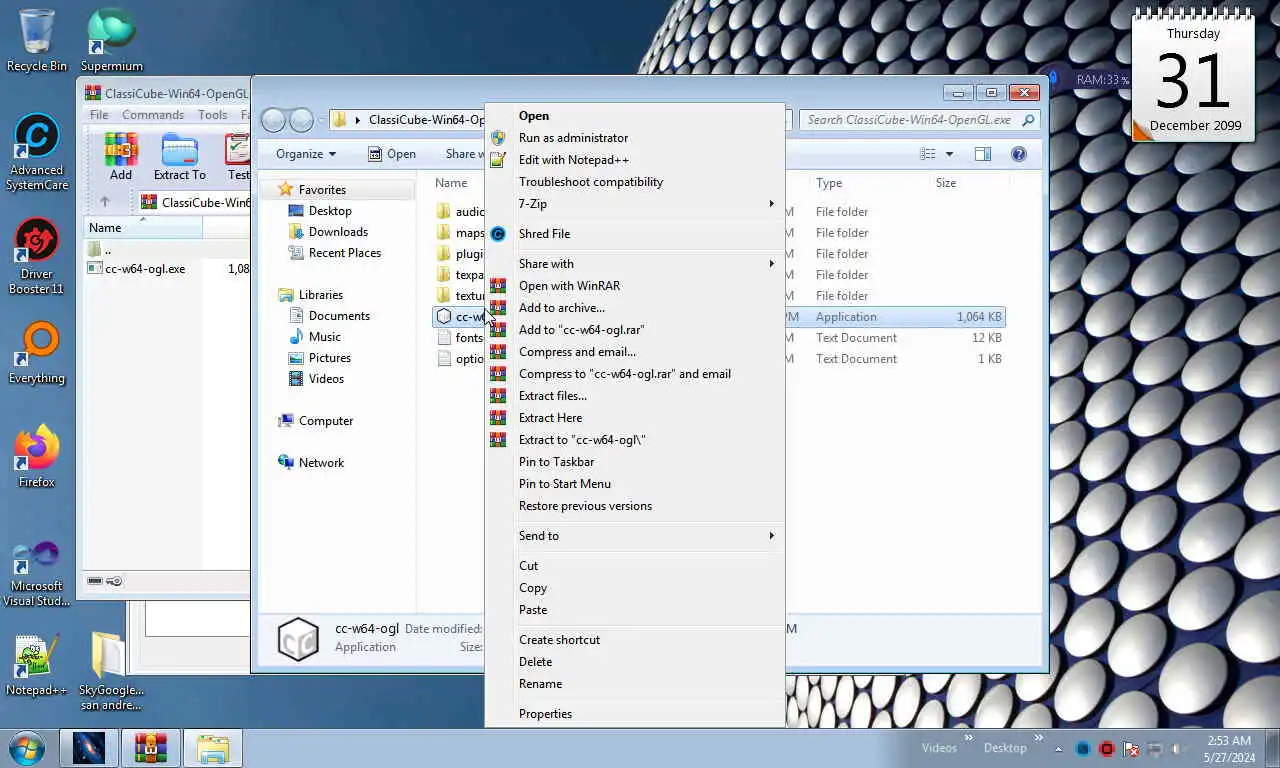
Task: Open the Organize dropdown in Explorer
Action: tap(306, 154)
